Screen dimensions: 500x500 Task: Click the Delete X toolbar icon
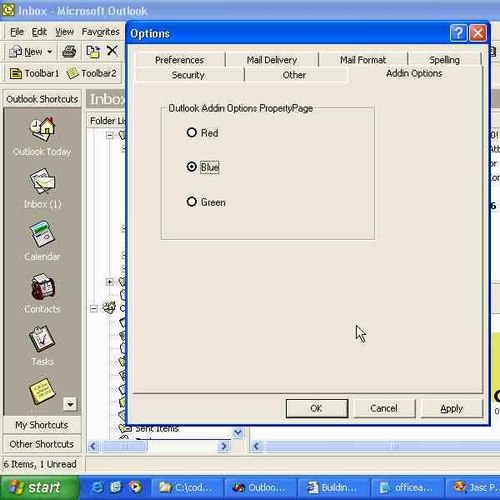112,51
